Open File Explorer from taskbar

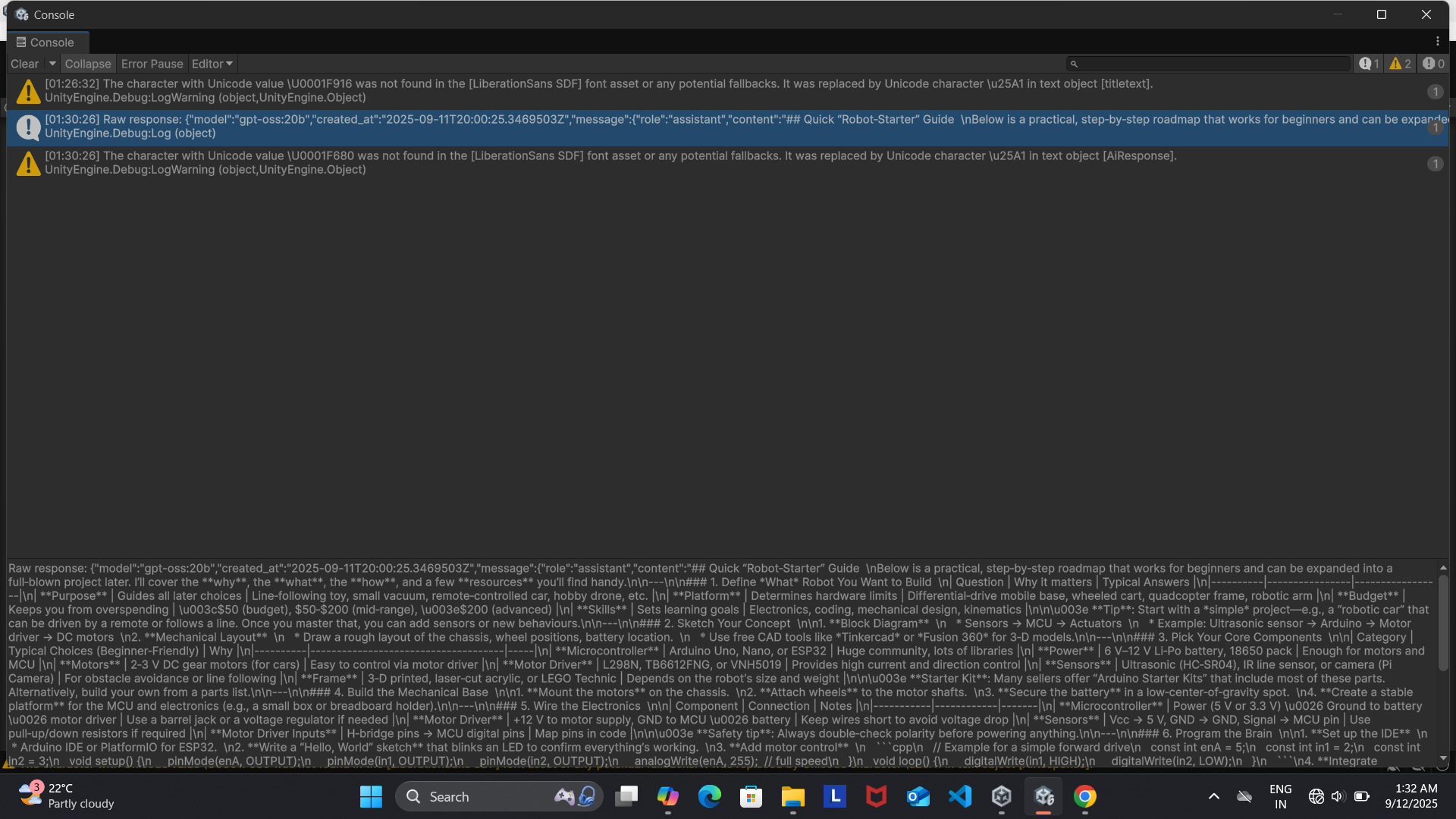[x=792, y=796]
